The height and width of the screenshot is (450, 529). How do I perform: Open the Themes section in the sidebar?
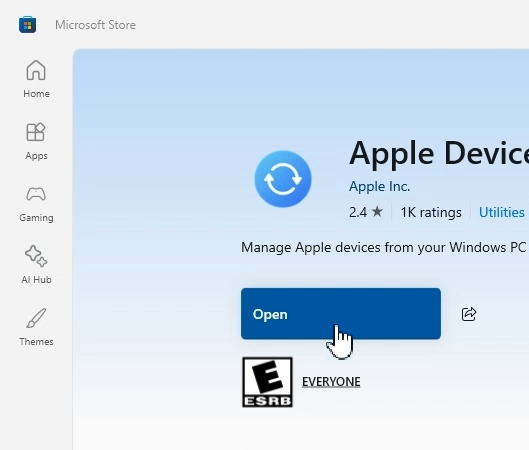pyautogui.click(x=36, y=328)
